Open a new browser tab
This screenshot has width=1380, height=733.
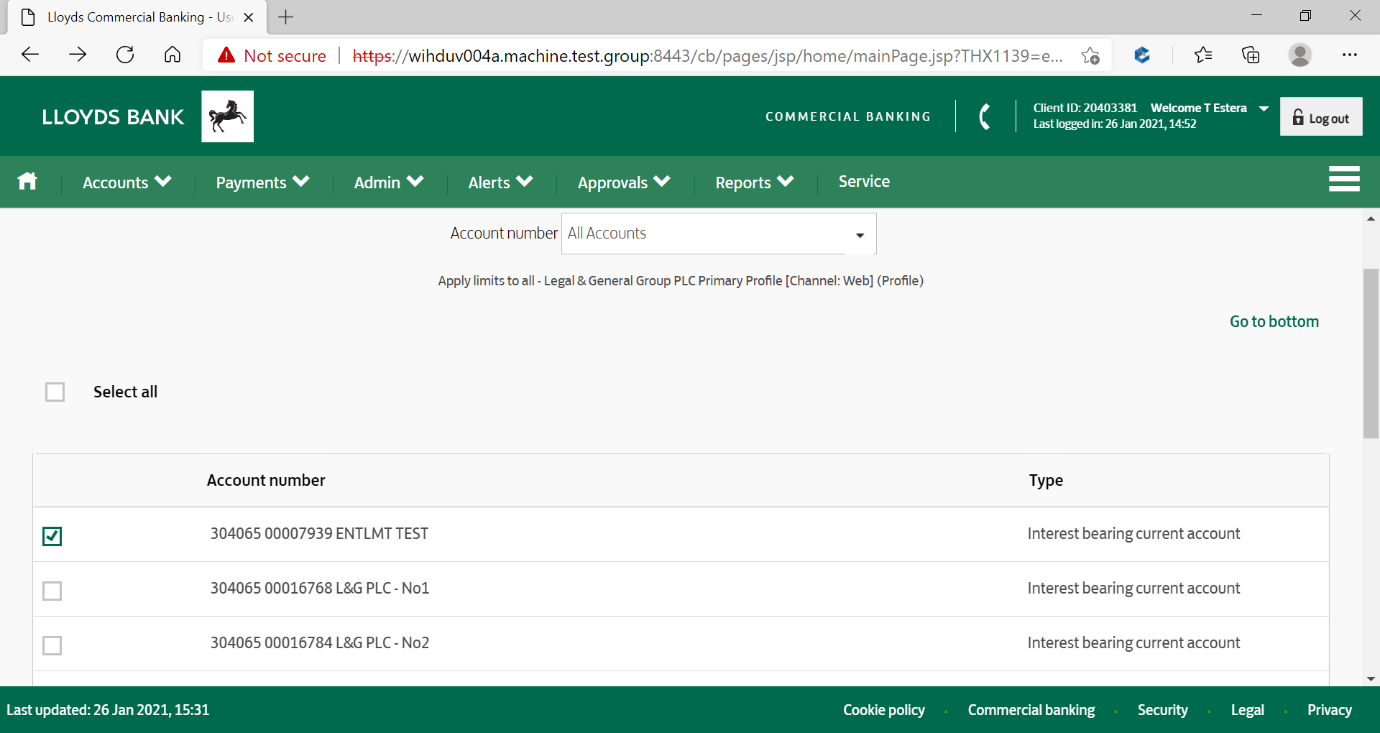tap(286, 17)
